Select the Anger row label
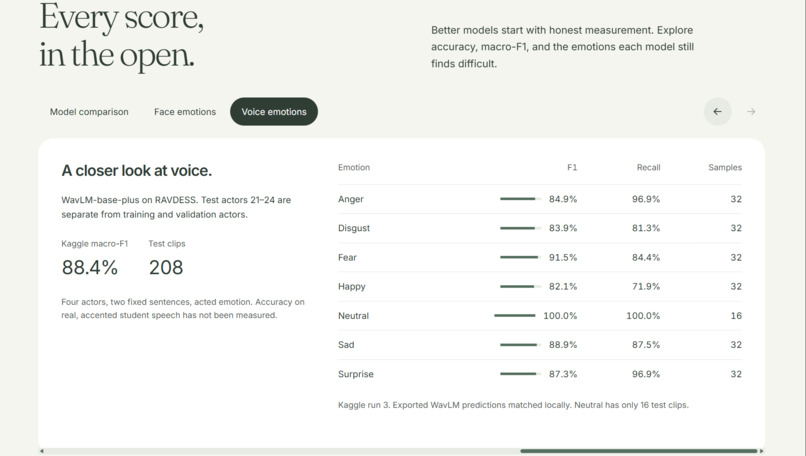The width and height of the screenshot is (806, 456). [351, 199]
